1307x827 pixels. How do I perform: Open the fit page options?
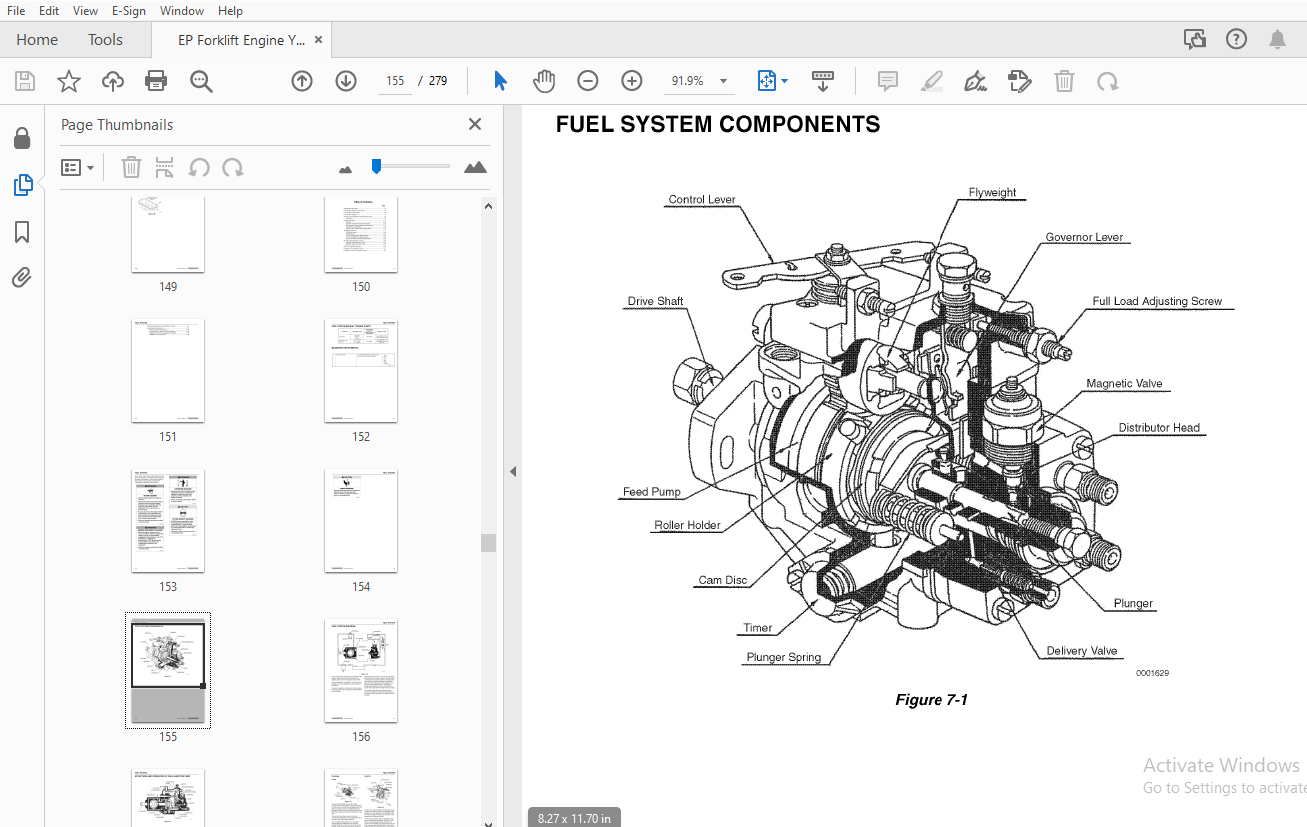tap(773, 81)
